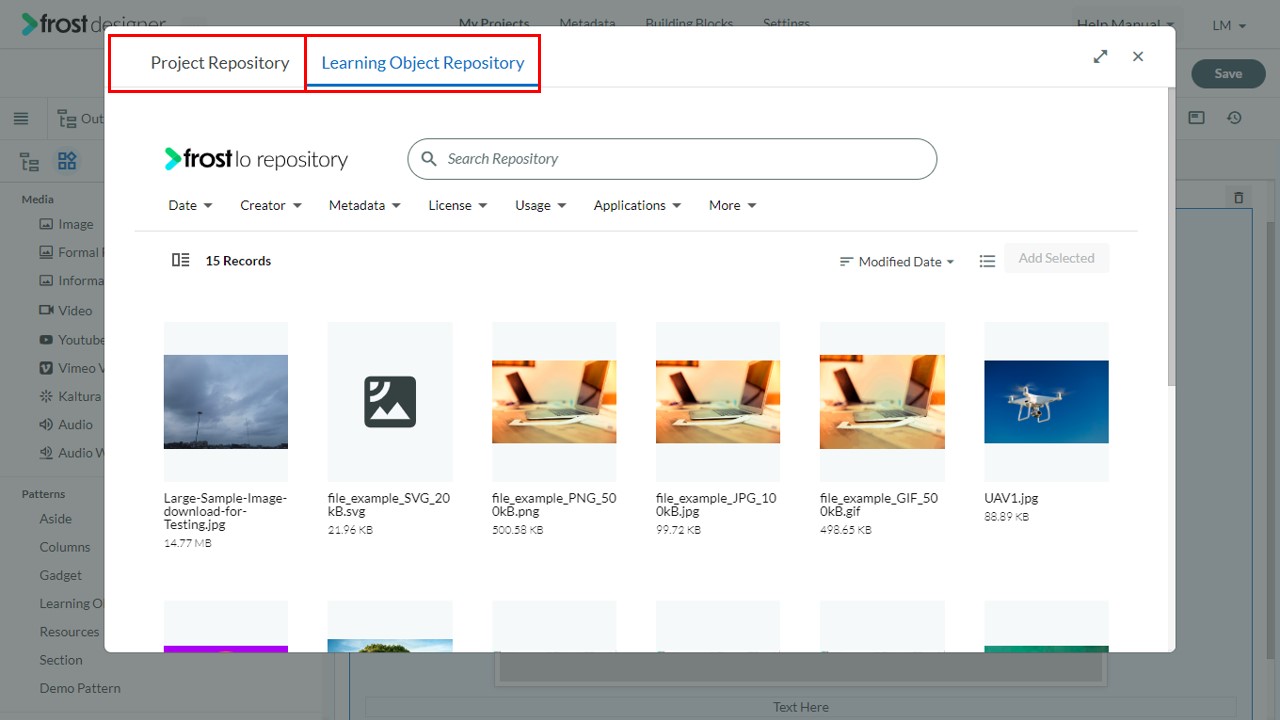Click the file name file_example_SVG_20kB.svg
1280x720 pixels.
tap(389, 504)
